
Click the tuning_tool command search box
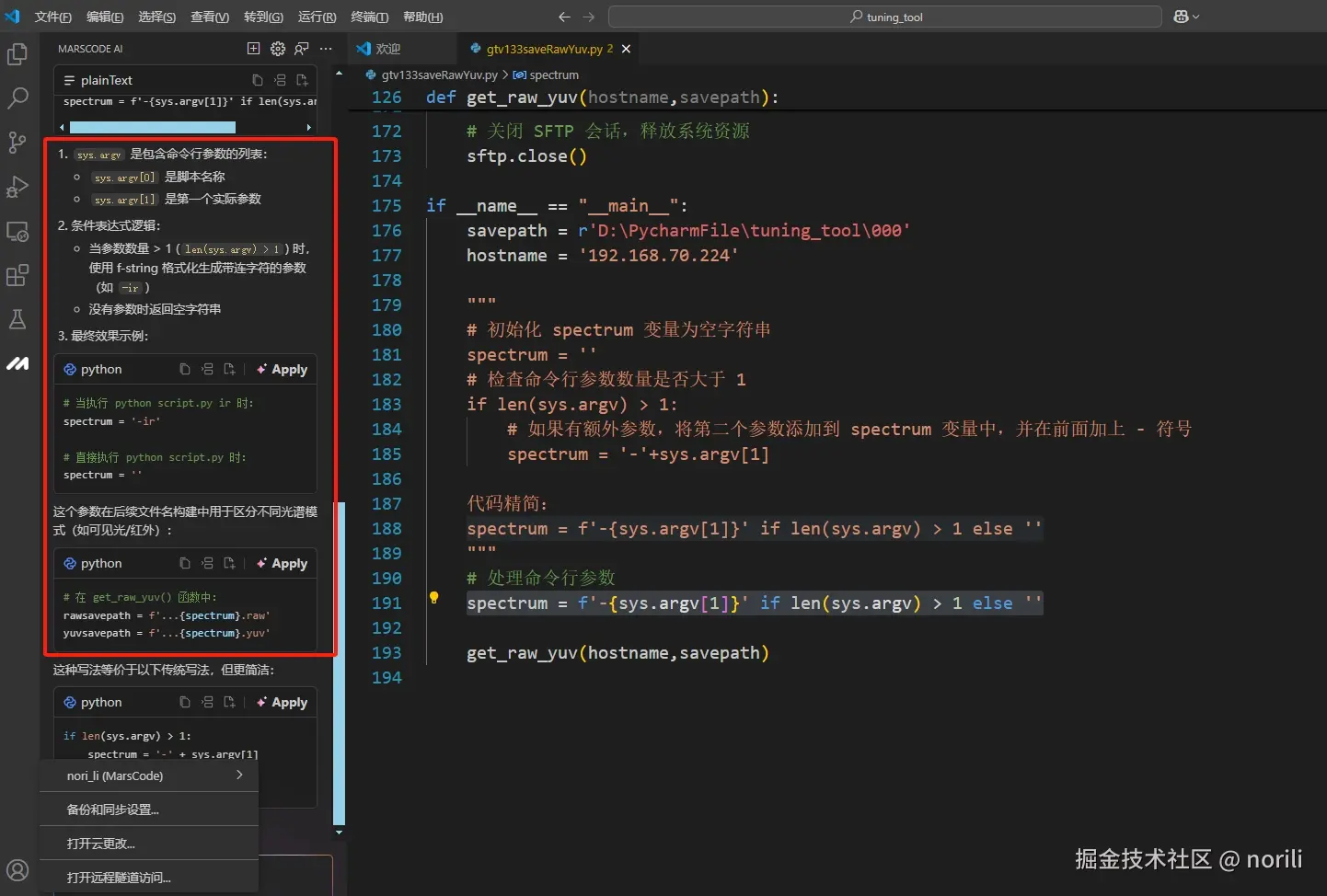884,17
